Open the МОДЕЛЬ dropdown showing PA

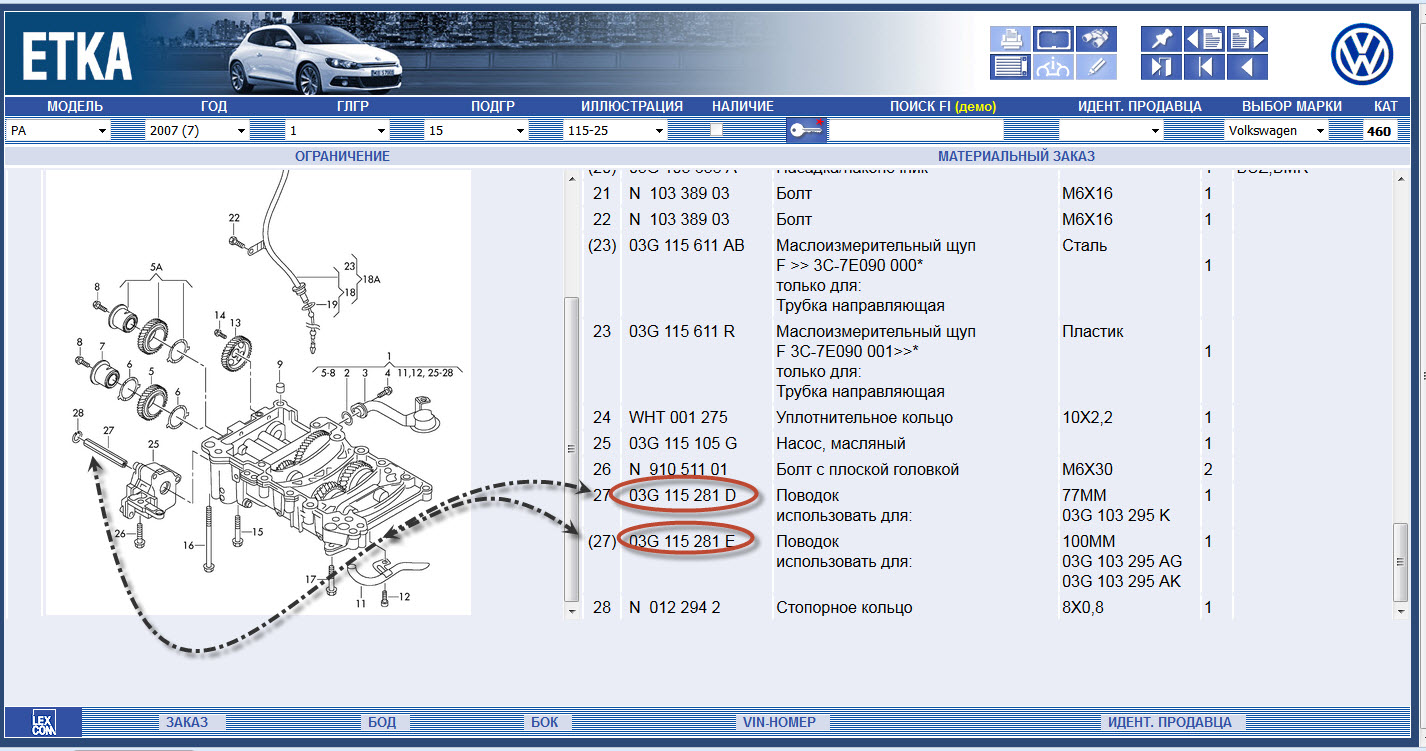(58, 130)
